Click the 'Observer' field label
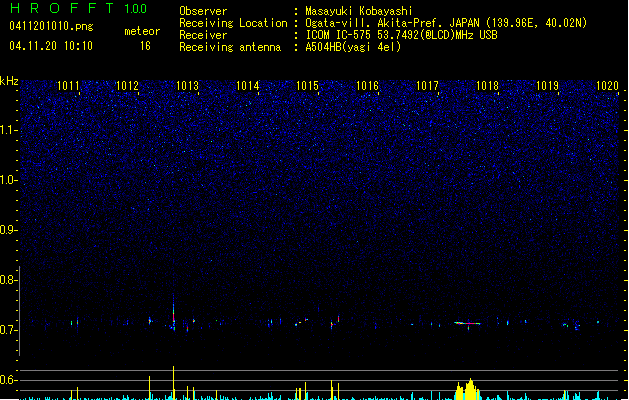The height and width of the screenshot is (400, 629). point(203,11)
